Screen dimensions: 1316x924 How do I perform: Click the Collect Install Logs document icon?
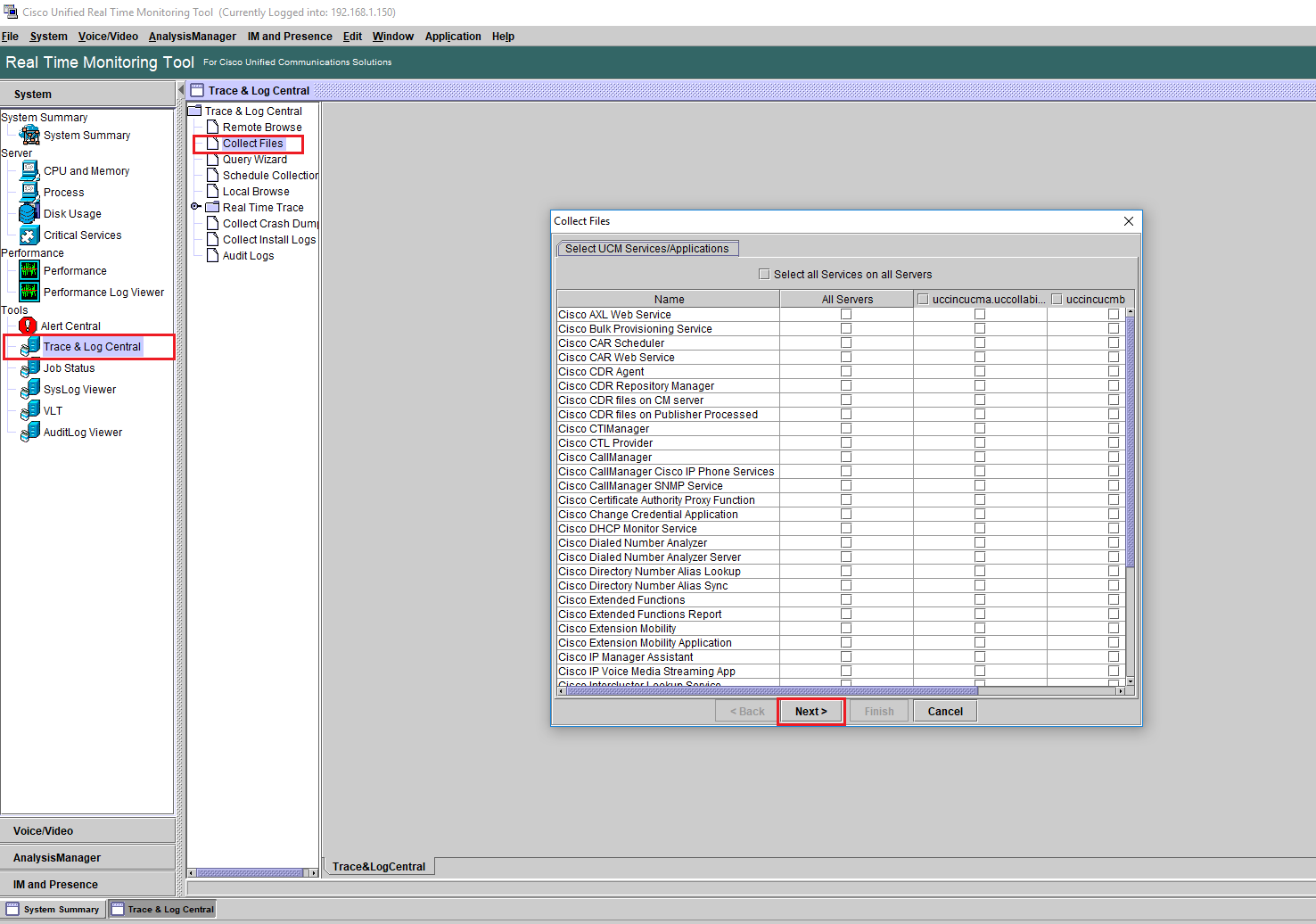click(x=212, y=239)
